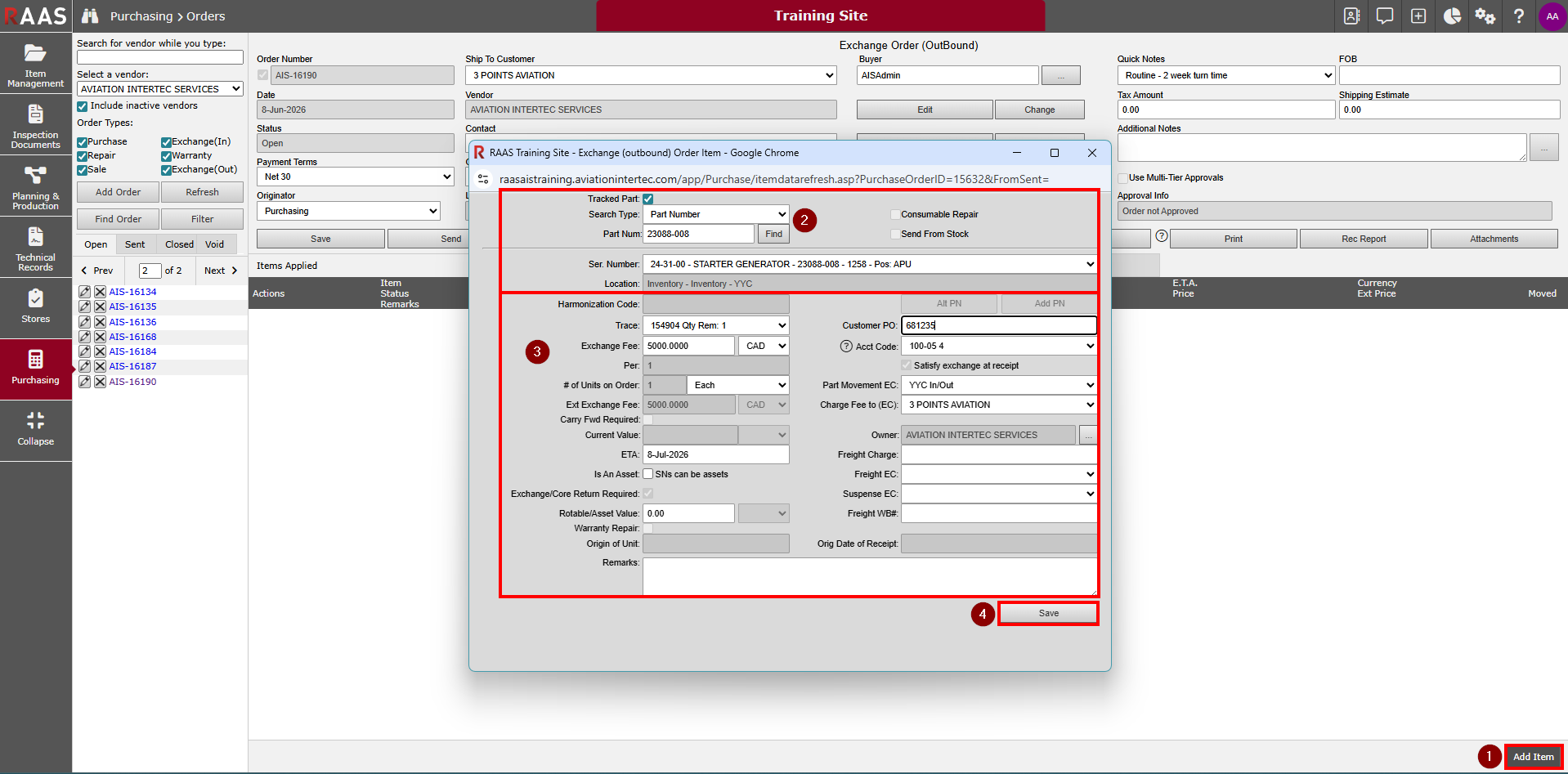Open the Part Movement EC dropdown
This screenshot has height=774, width=1568.
(999, 385)
